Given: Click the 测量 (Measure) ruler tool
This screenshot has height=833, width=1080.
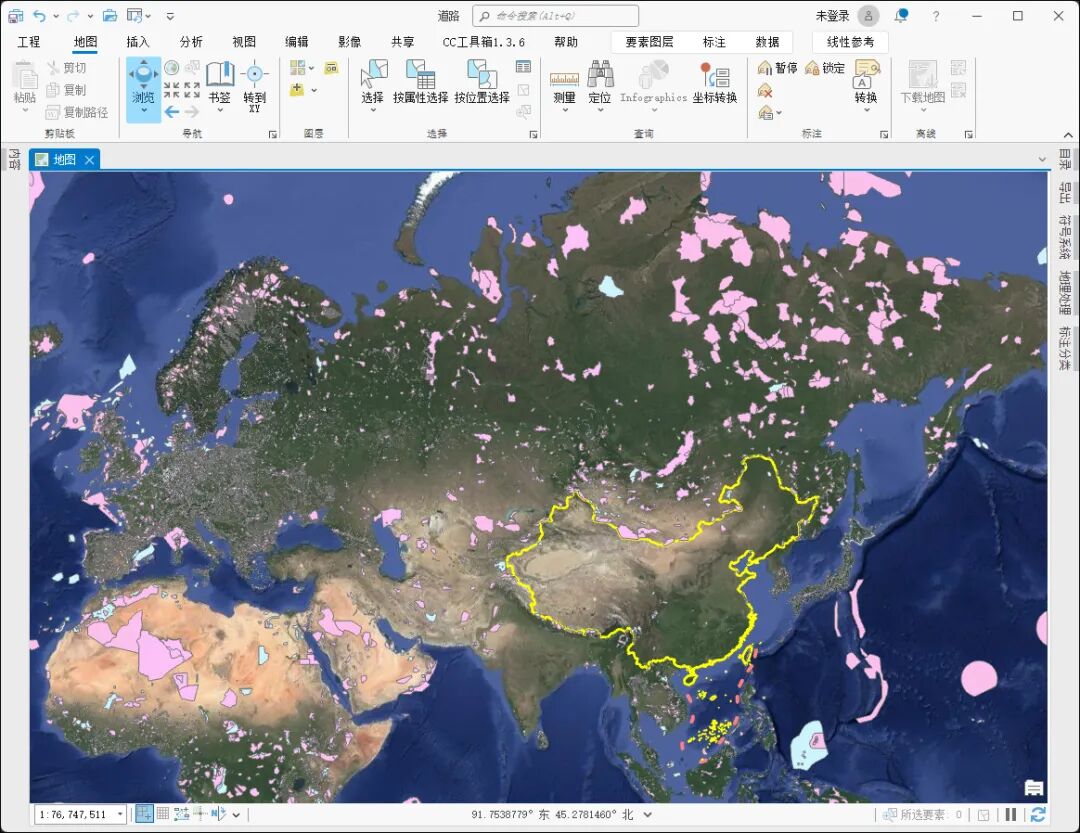Looking at the screenshot, I should (x=564, y=82).
